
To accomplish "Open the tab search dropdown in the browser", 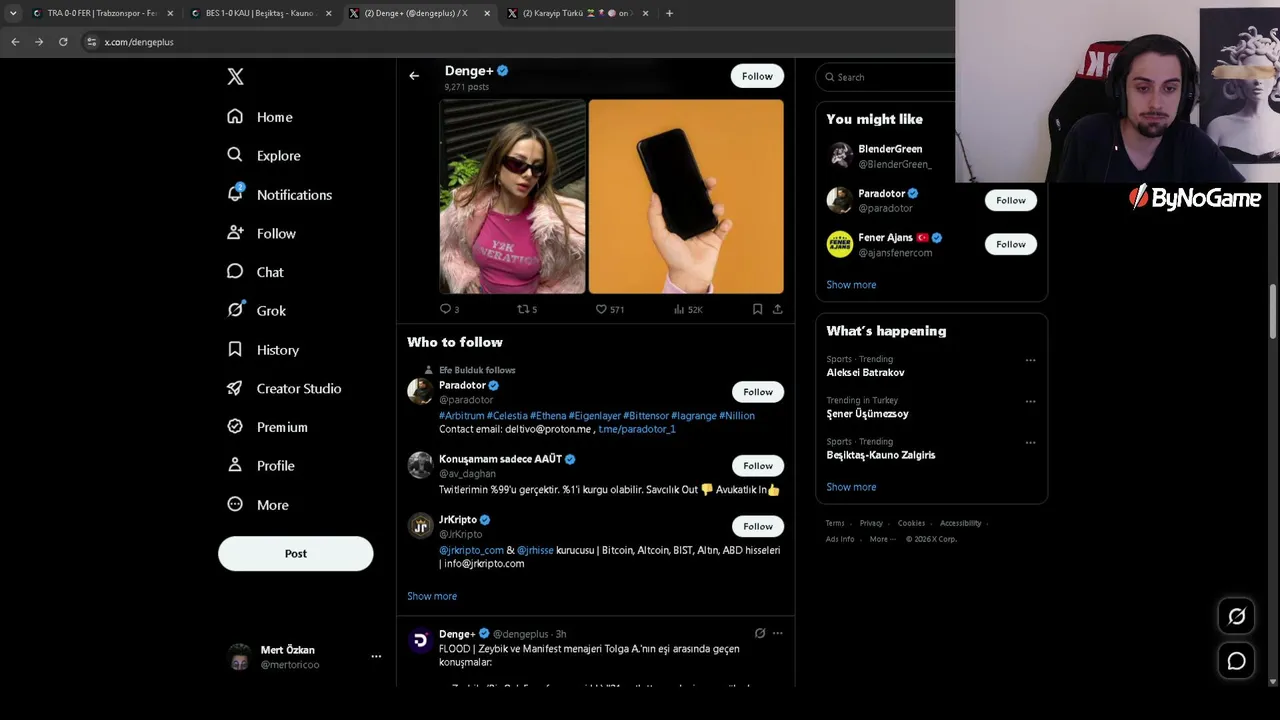I will click(x=13, y=13).
